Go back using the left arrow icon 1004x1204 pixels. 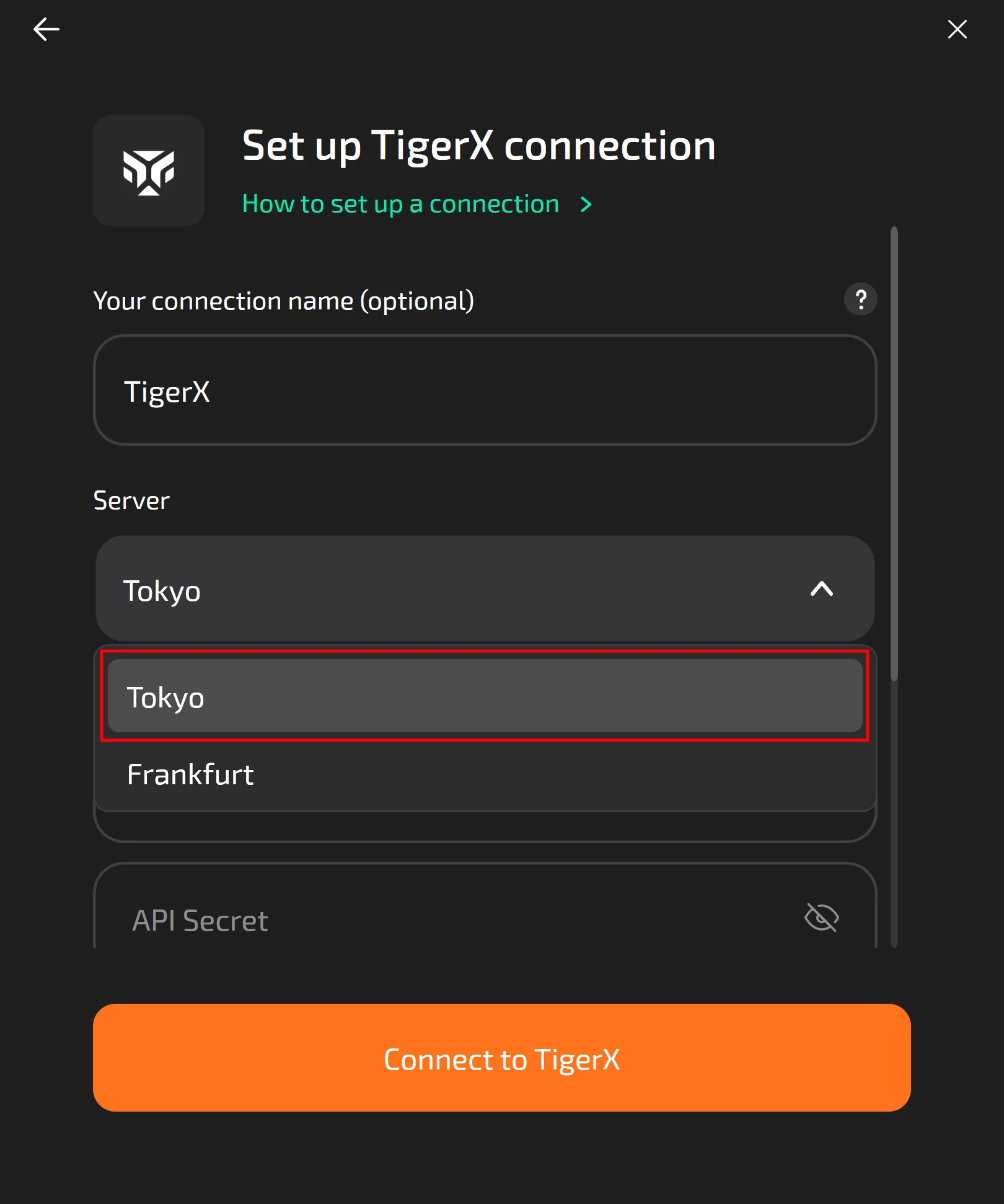(46, 29)
